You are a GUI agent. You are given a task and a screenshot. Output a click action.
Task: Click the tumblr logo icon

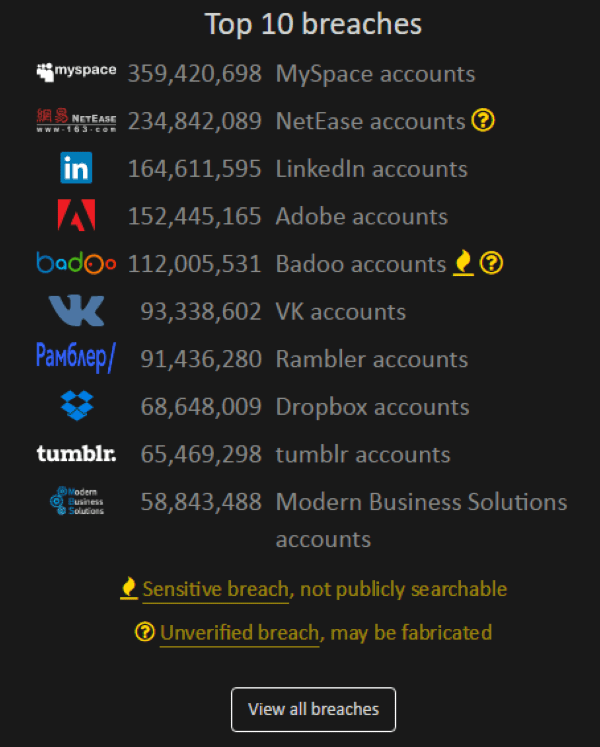76,454
